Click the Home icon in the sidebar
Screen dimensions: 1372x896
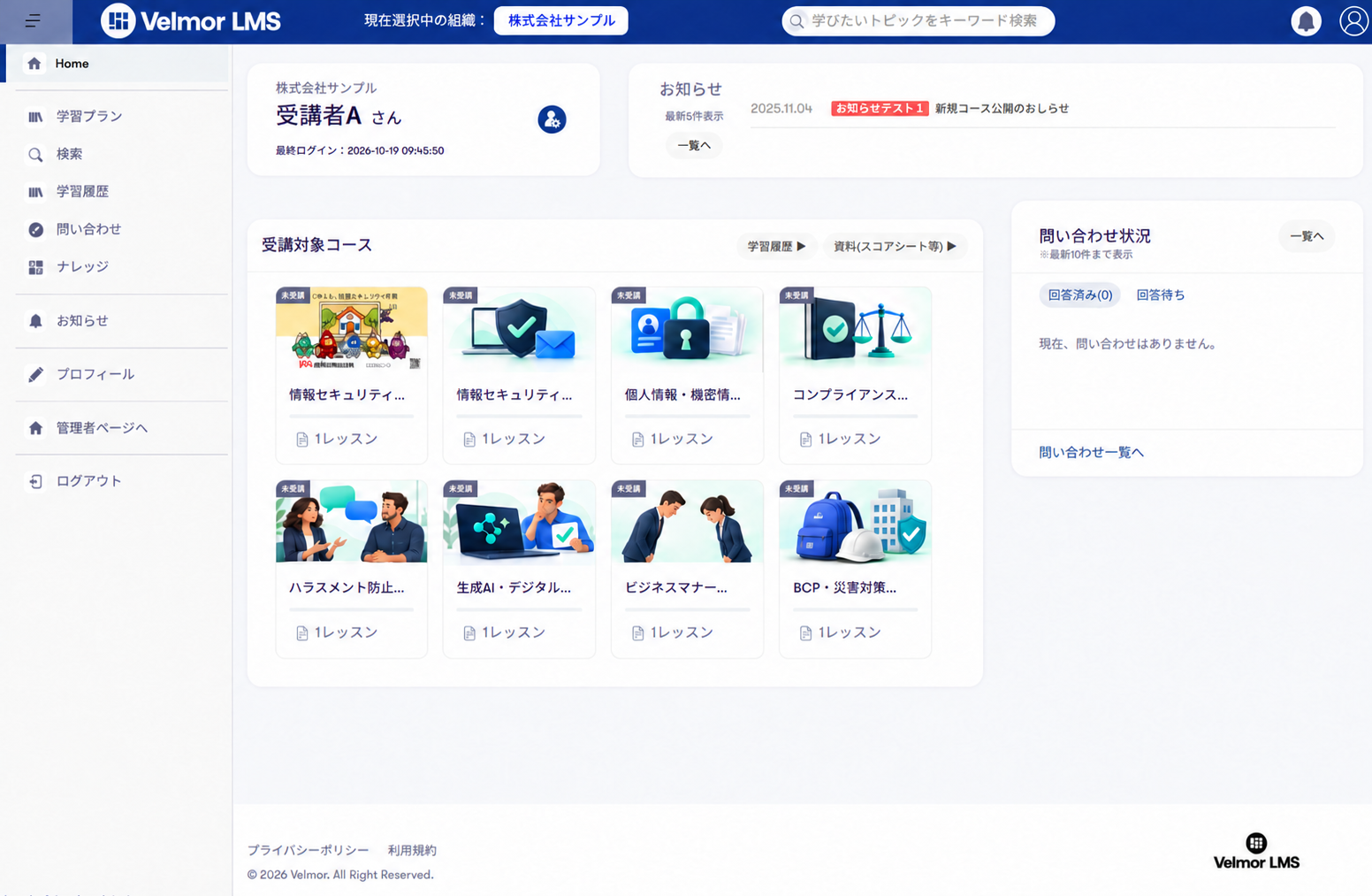coord(34,64)
